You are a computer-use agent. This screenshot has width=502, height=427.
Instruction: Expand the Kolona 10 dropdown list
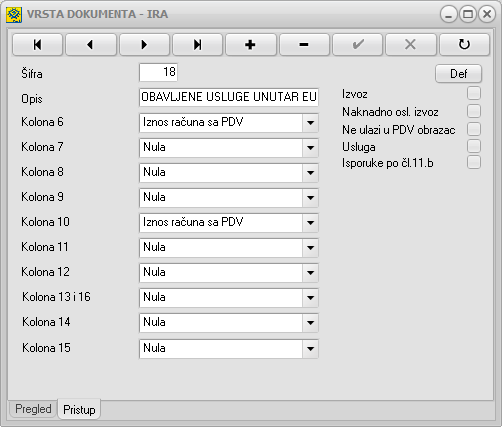[x=310, y=223]
